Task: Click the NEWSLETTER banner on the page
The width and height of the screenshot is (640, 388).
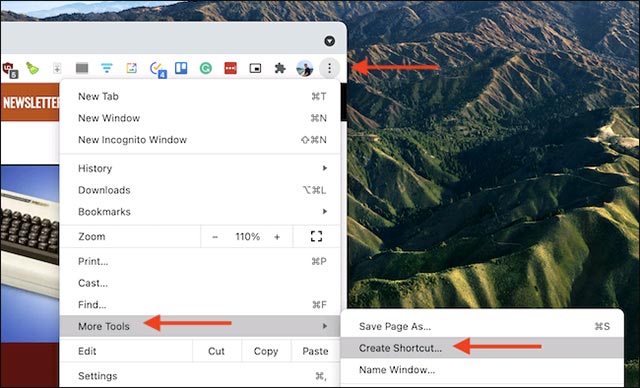Action: coord(31,102)
